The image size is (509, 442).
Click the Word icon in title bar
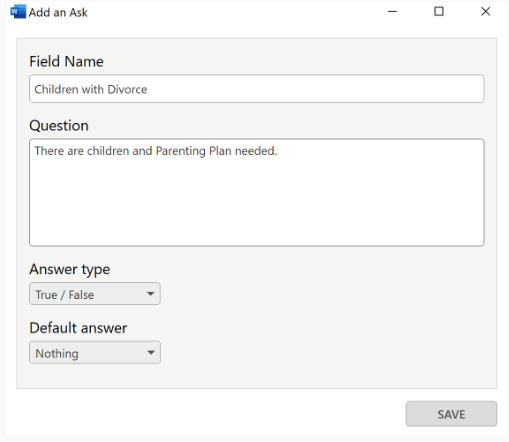[x=18, y=12]
